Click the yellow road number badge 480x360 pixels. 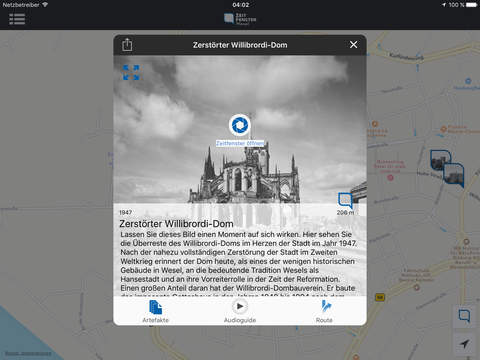380,297
